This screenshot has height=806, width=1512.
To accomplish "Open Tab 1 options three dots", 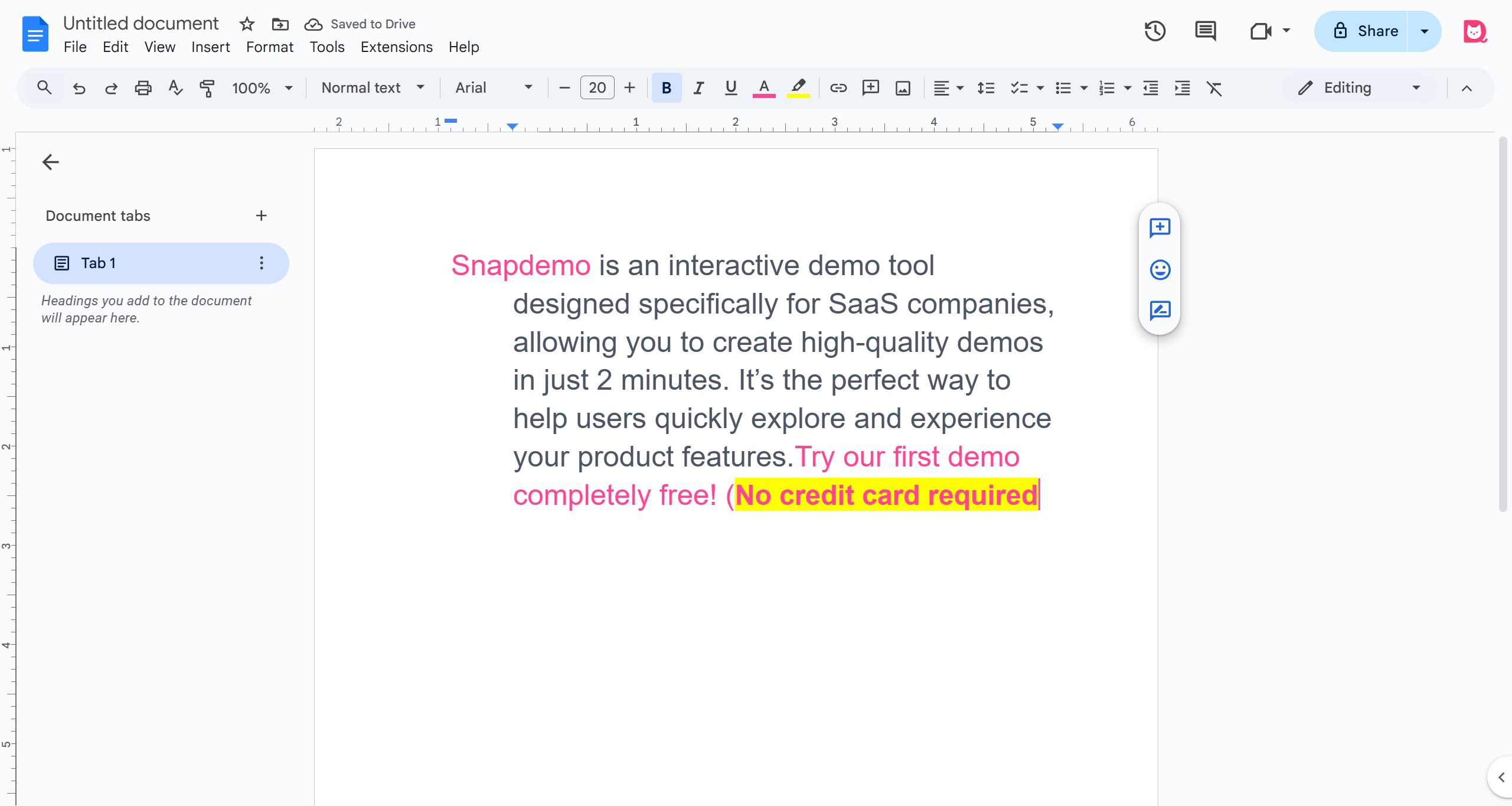I will click(262, 263).
